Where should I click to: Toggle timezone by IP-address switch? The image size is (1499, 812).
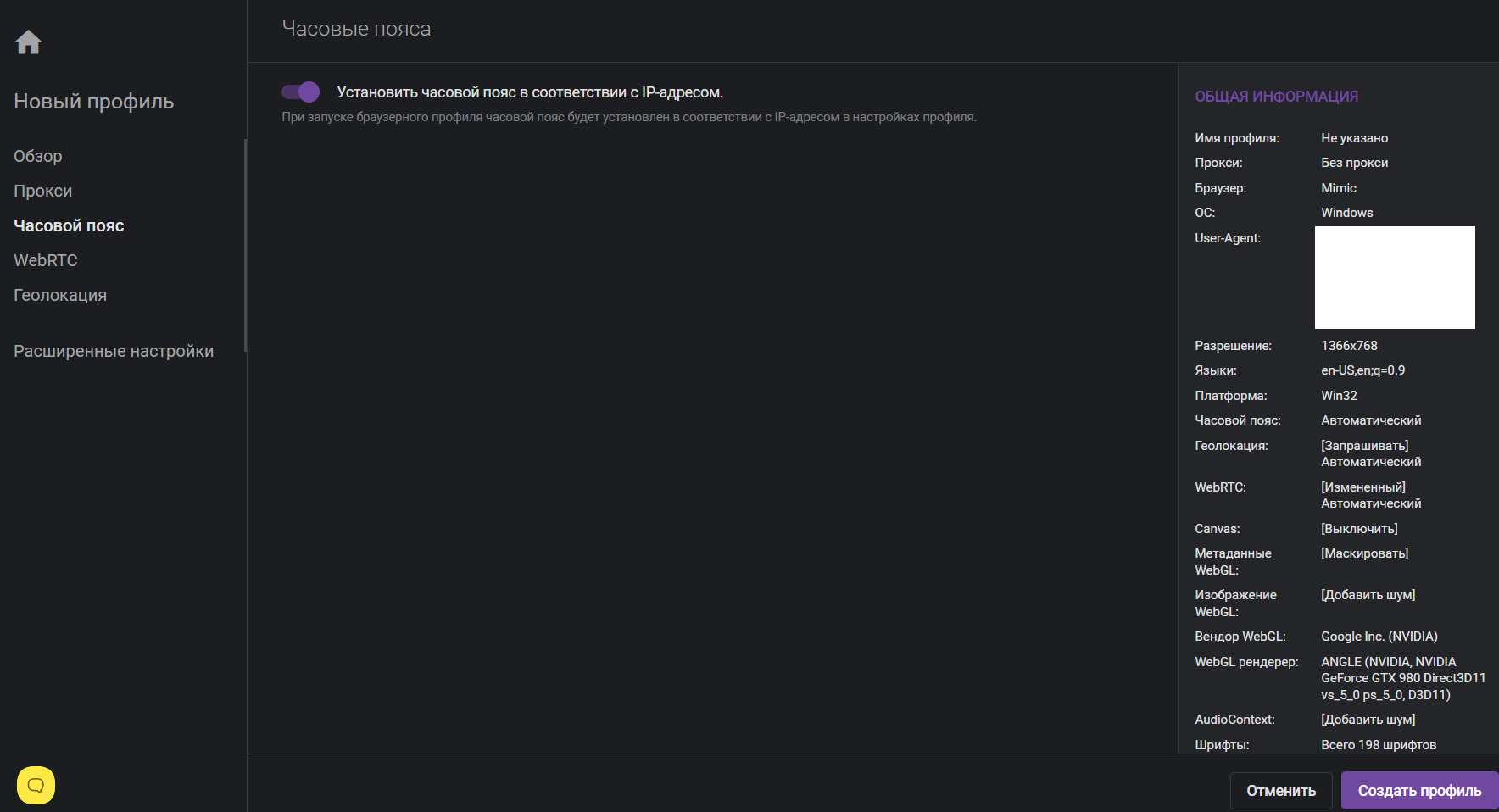click(300, 92)
